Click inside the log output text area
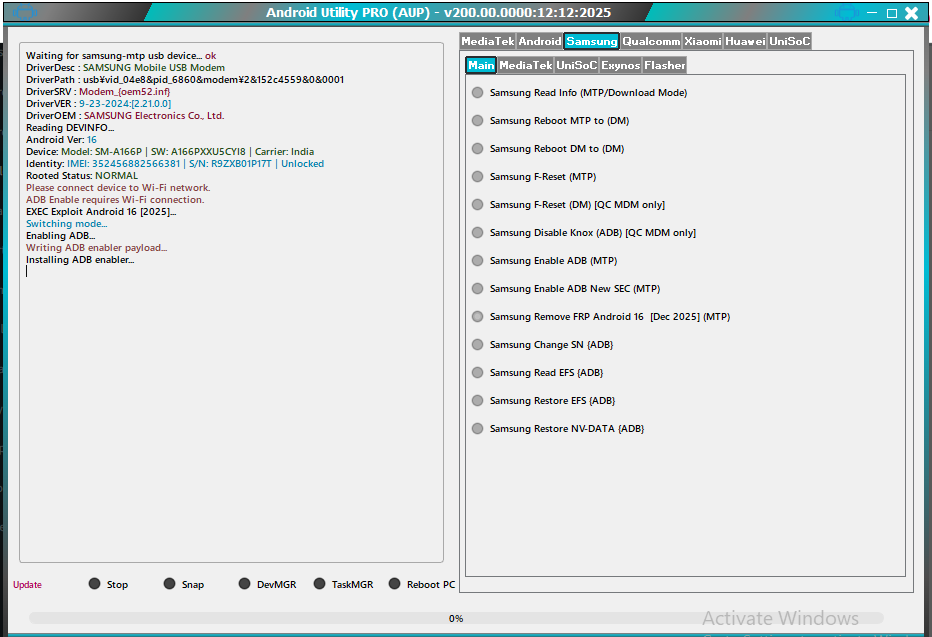 pyautogui.click(x=231, y=400)
